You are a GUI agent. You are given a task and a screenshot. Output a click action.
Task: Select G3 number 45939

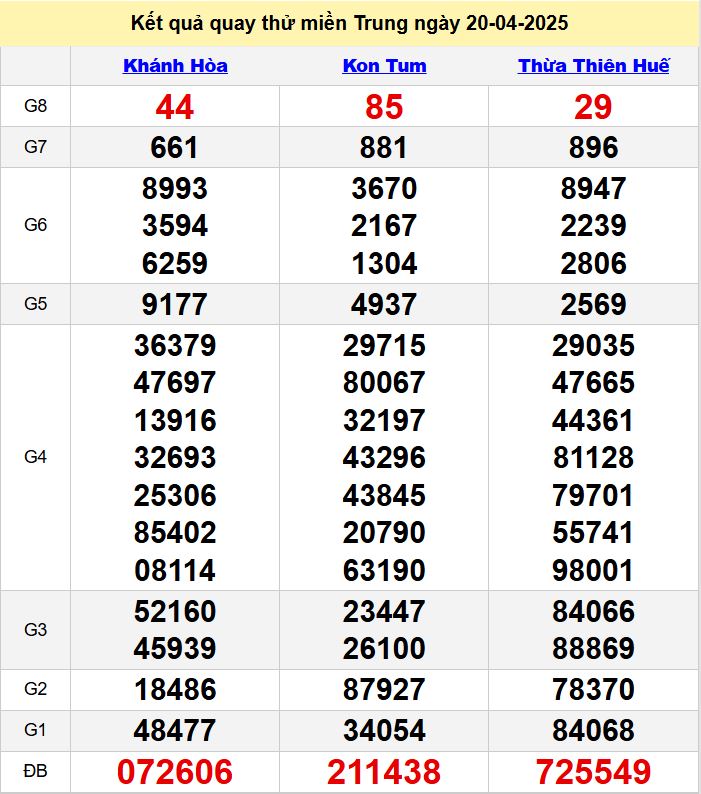pyautogui.click(x=175, y=649)
